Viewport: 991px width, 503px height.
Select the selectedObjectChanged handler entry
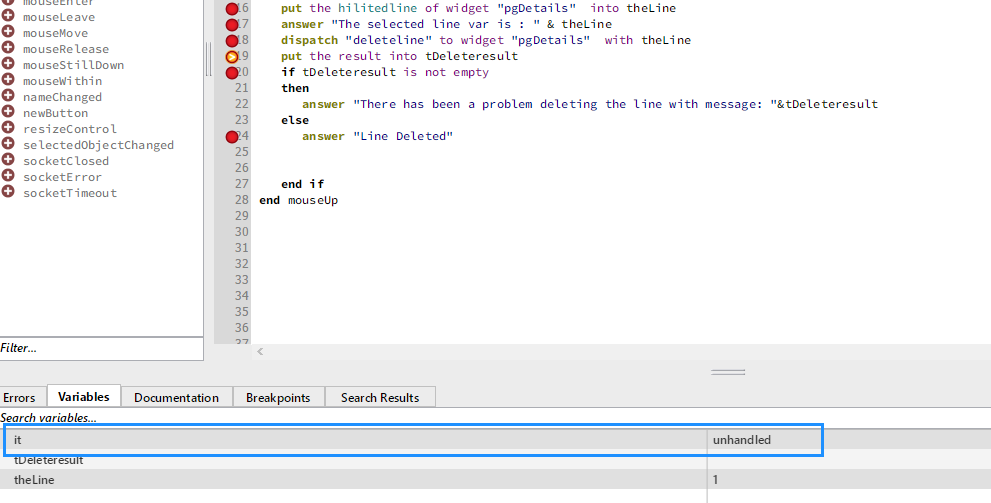[x=98, y=145]
